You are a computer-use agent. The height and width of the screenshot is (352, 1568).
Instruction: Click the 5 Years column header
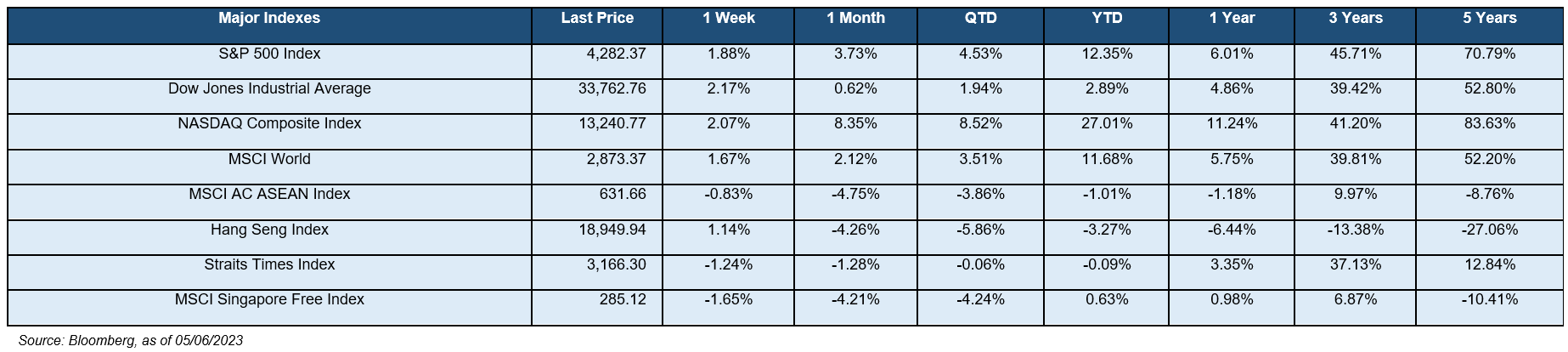pos(1490,18)
